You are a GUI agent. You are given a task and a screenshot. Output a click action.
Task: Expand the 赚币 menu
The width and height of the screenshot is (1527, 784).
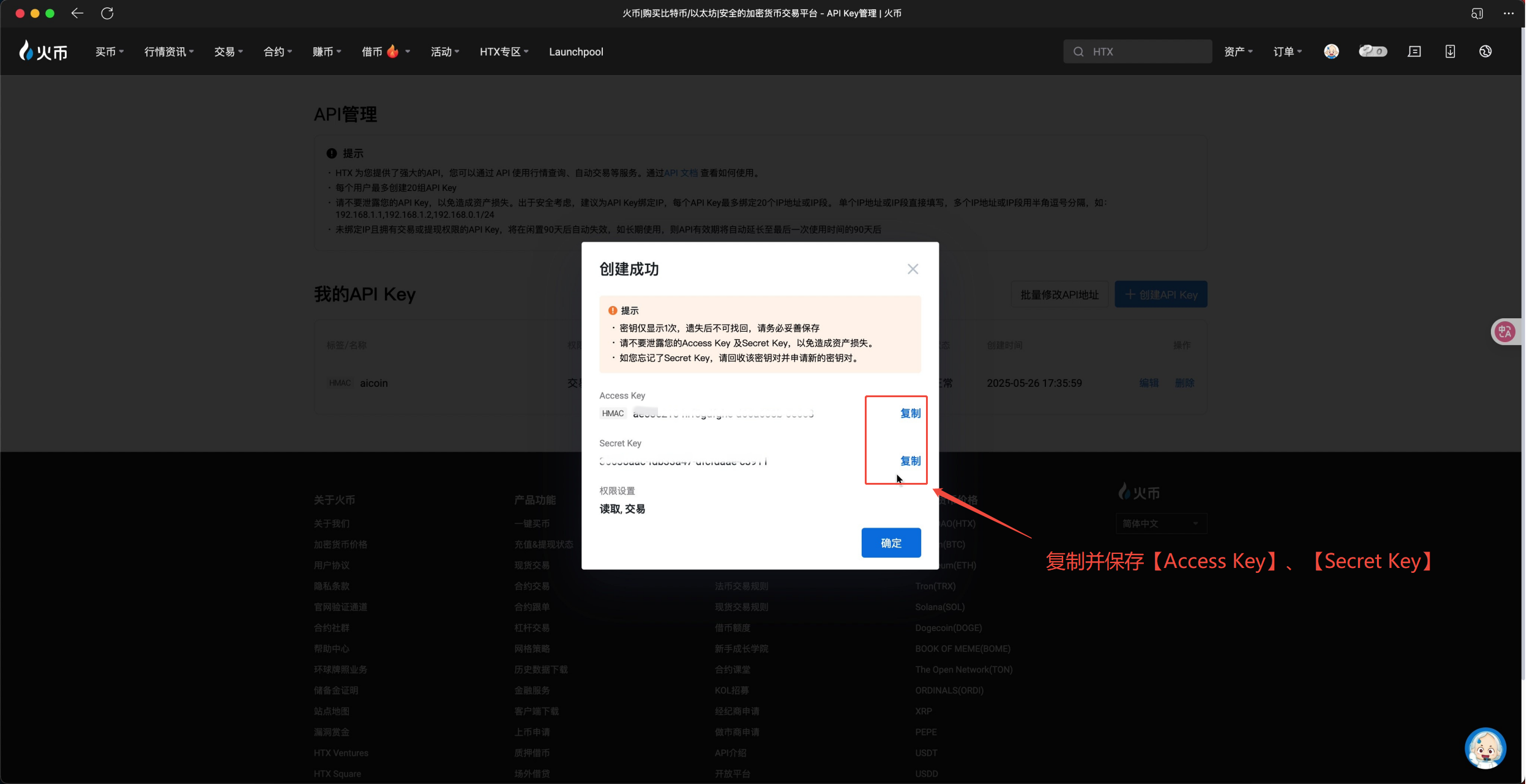(x=327, y=52)
